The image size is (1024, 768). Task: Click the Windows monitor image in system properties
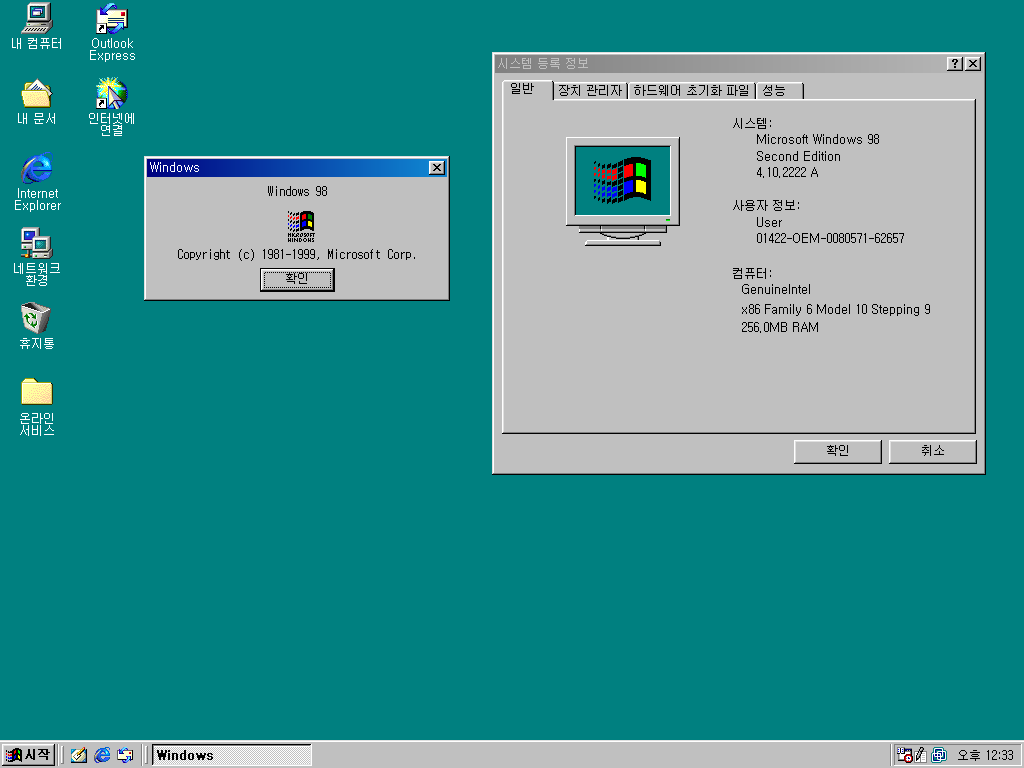click(622, 191)
